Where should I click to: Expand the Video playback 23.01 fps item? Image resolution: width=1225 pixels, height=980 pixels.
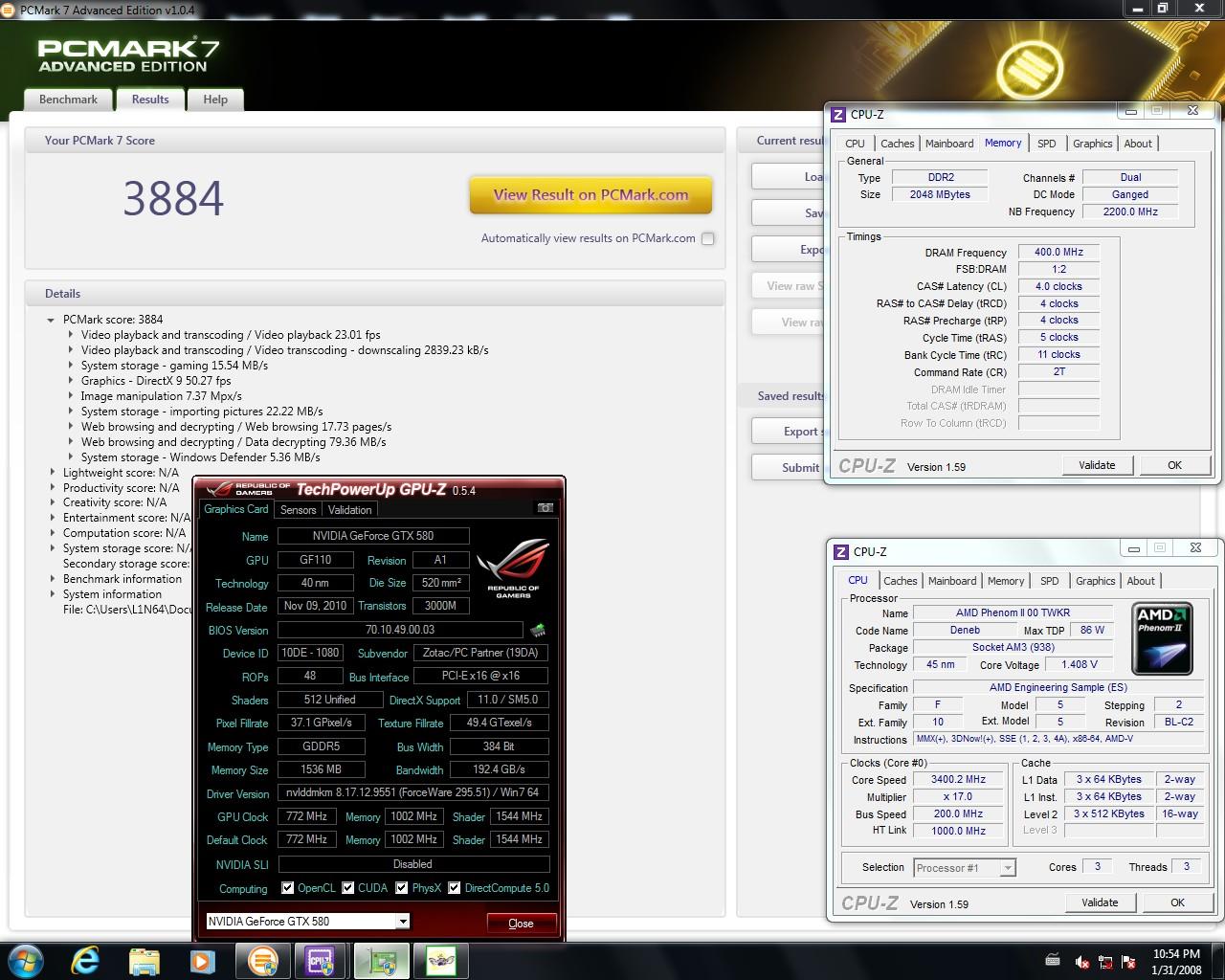coord(71,335)
